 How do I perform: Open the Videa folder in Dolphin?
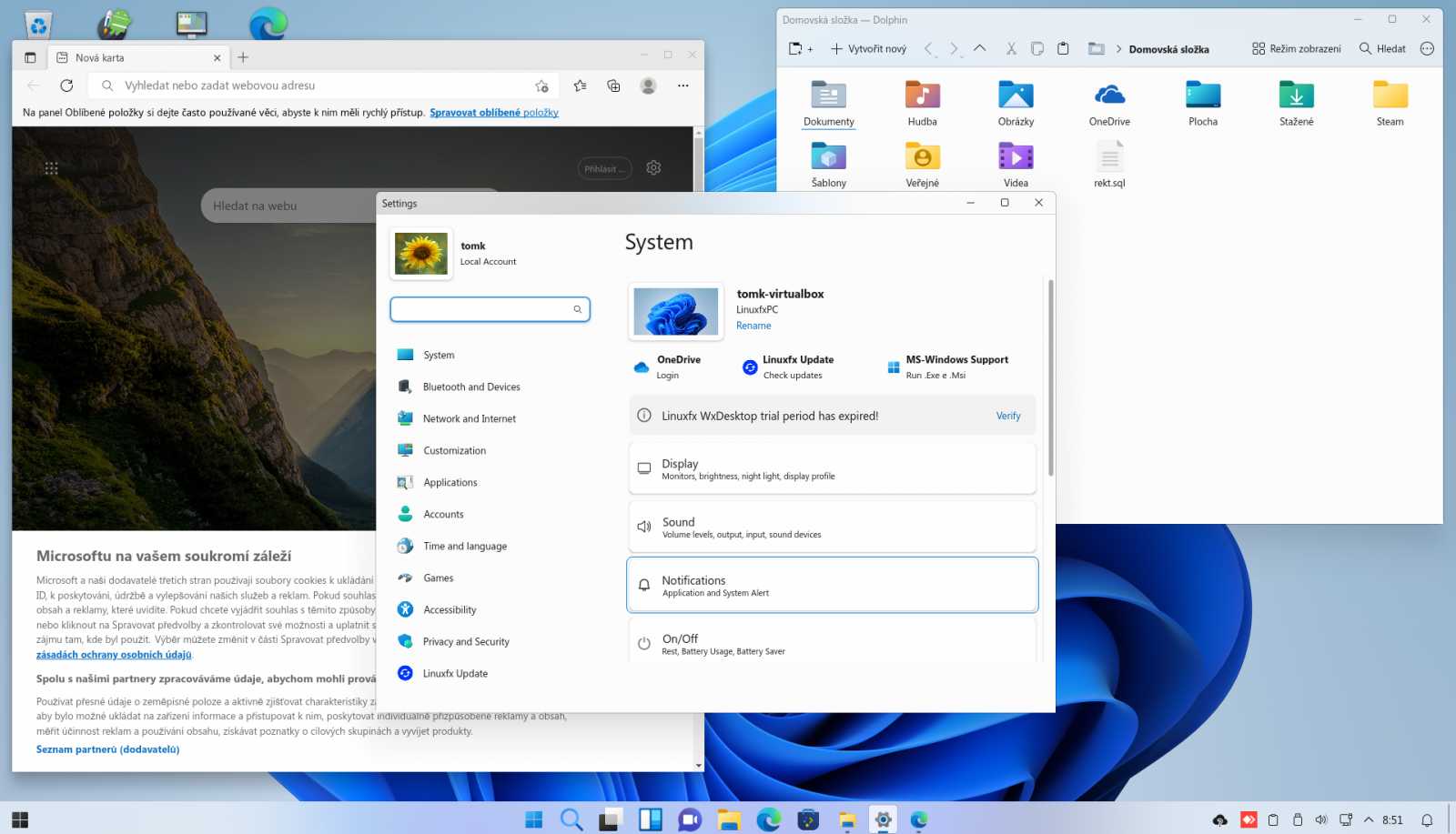pyautogui.click(x=1016, y=165)
